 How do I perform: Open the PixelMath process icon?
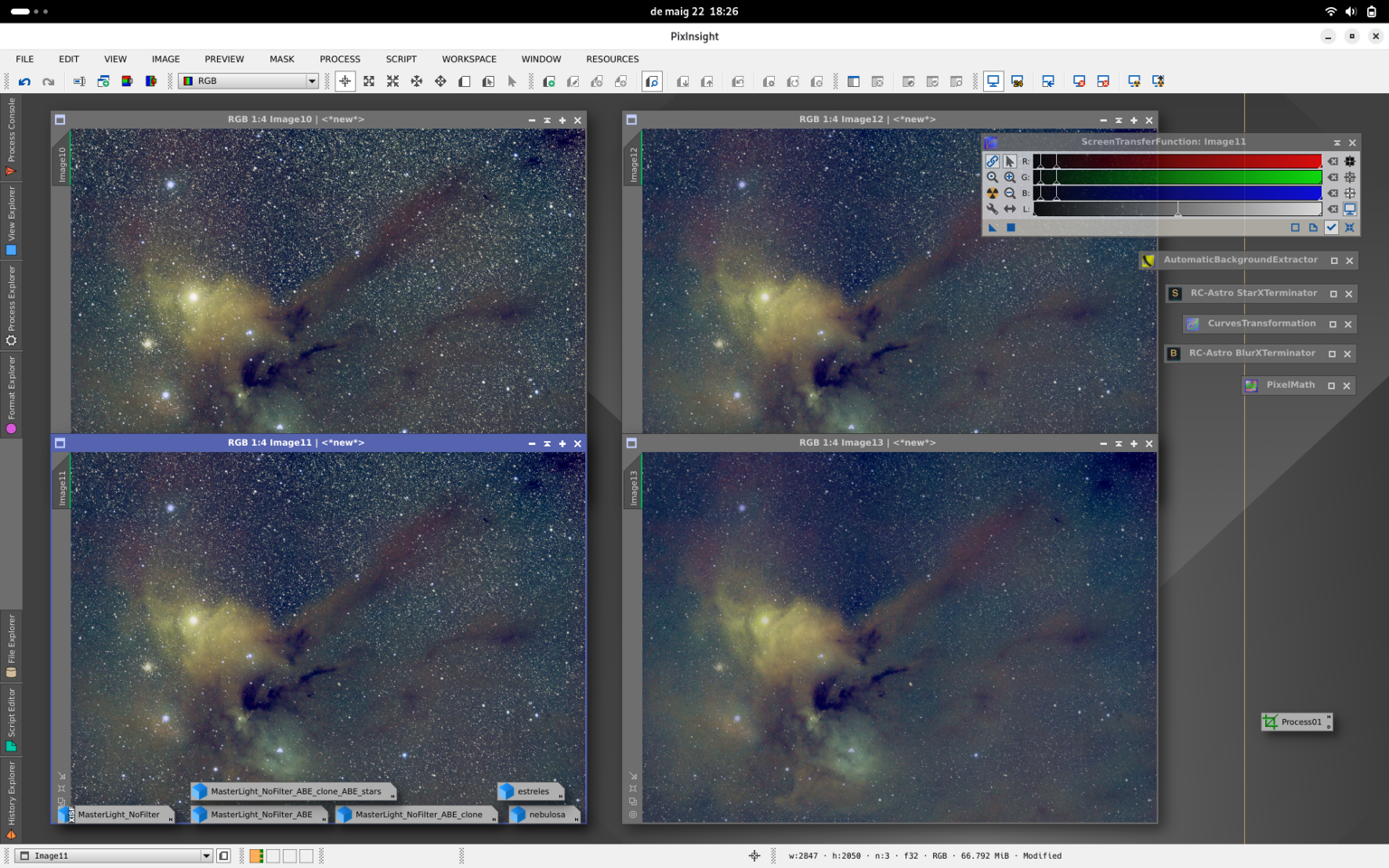click(x=1251, y=385)
